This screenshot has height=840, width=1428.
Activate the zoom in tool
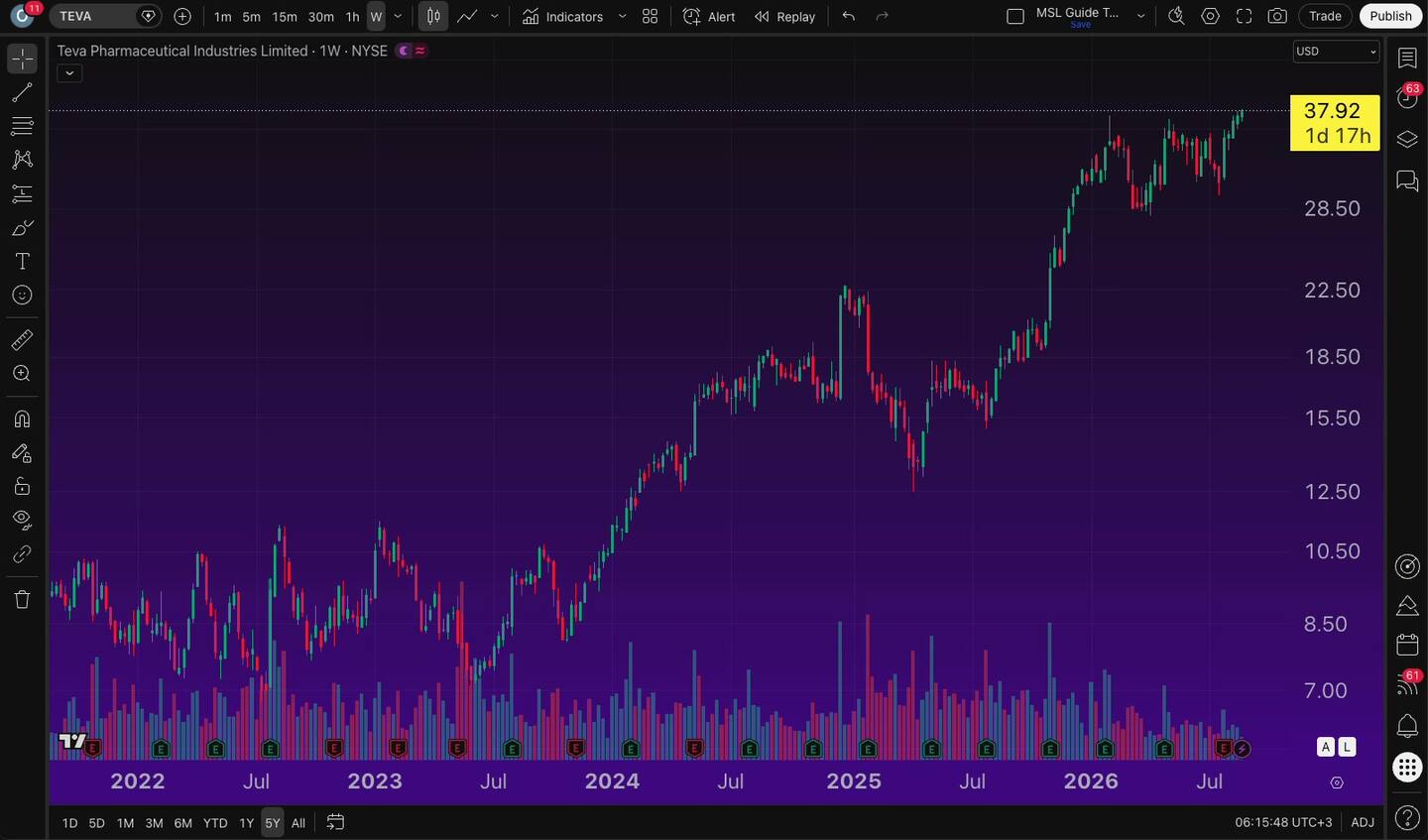coord(22,374)
